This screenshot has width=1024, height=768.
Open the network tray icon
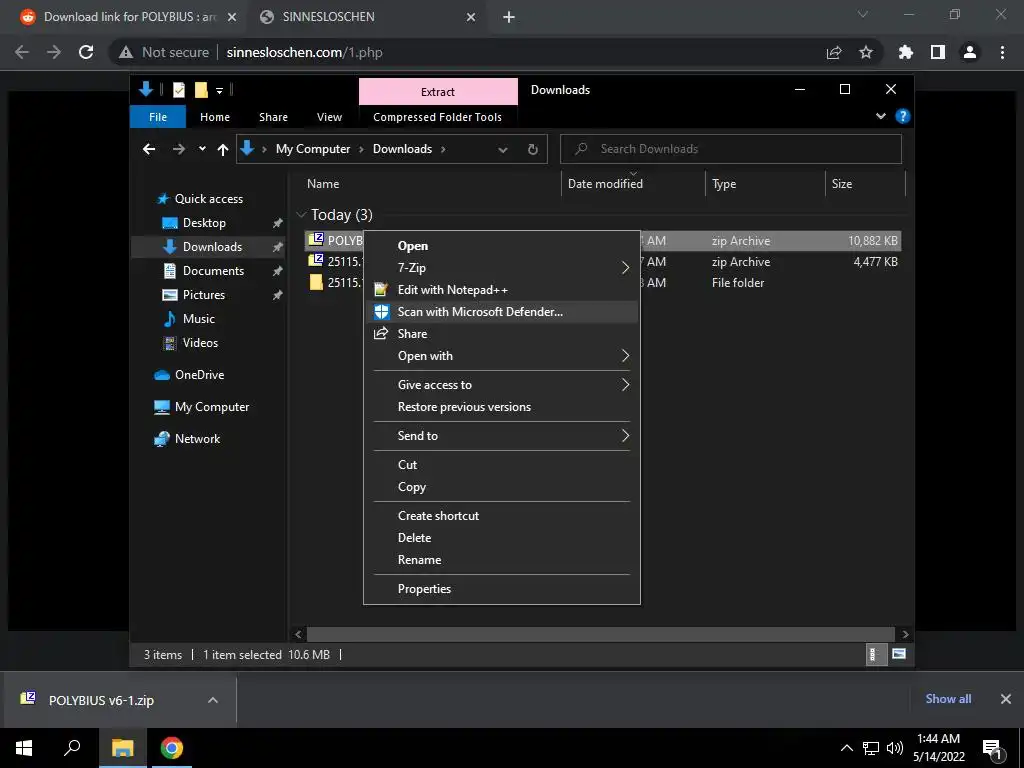(x=871, y=748)
